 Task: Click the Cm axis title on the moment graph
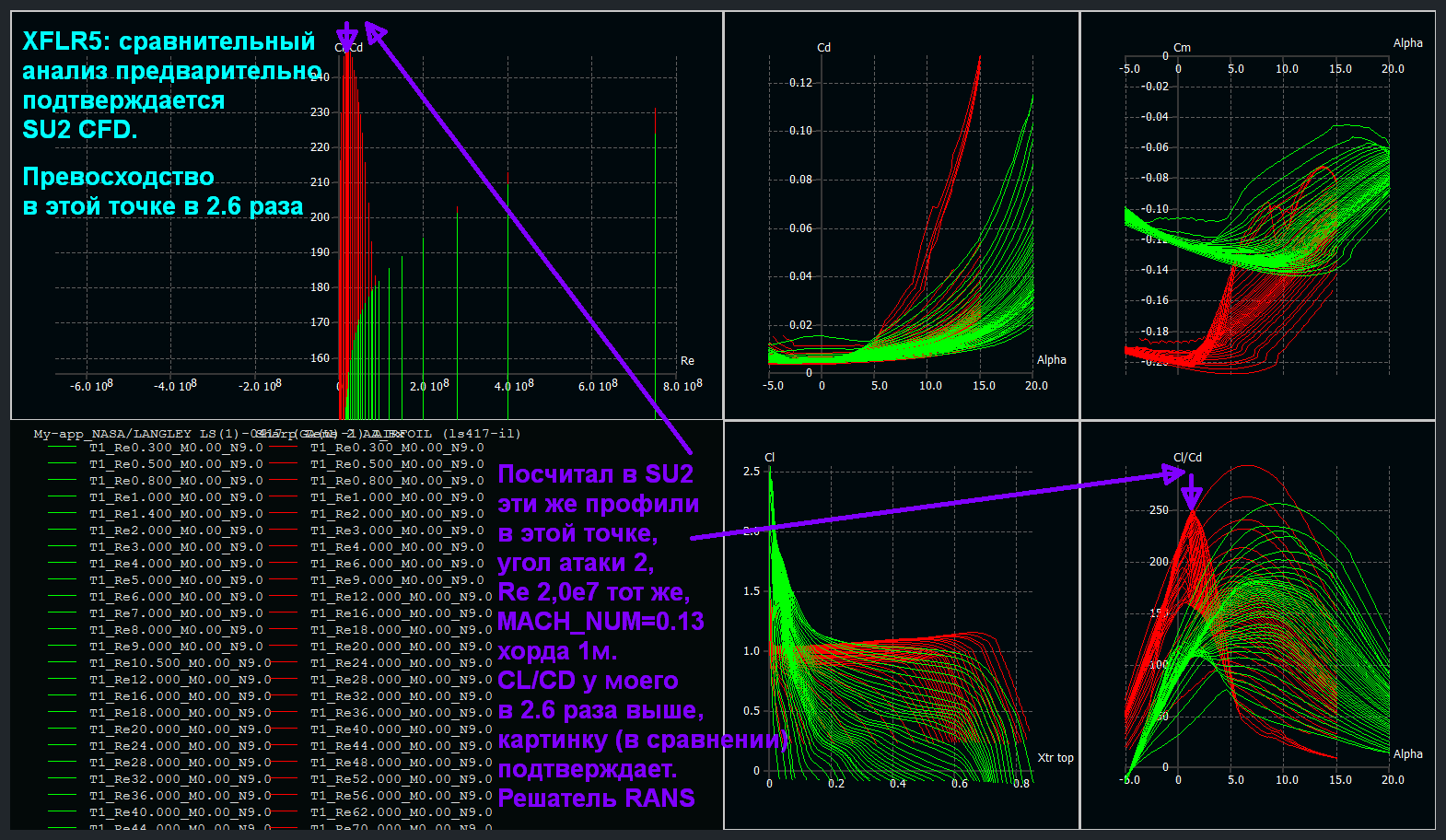(1182, 48)
